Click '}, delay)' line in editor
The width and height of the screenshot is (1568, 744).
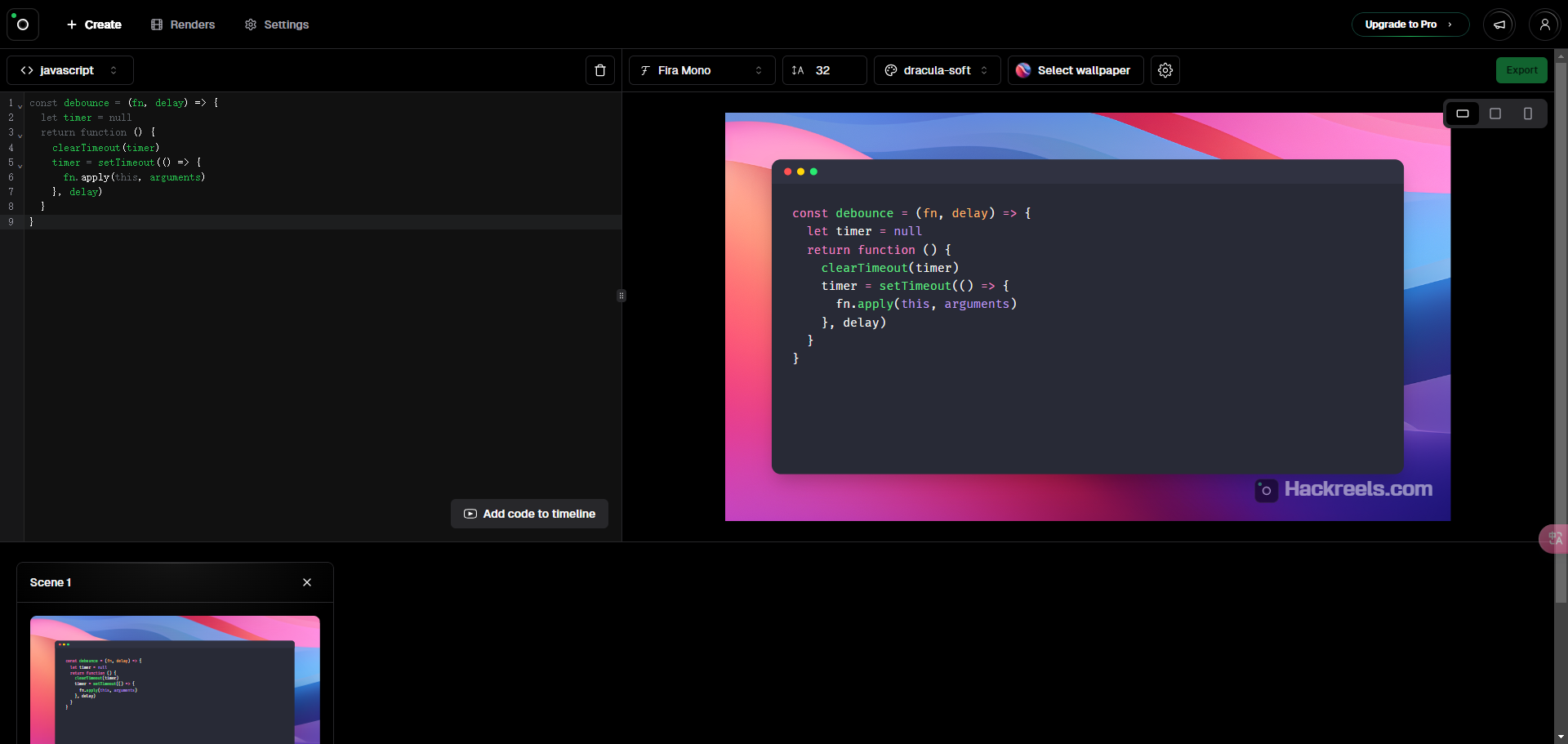tap(77, 192)
